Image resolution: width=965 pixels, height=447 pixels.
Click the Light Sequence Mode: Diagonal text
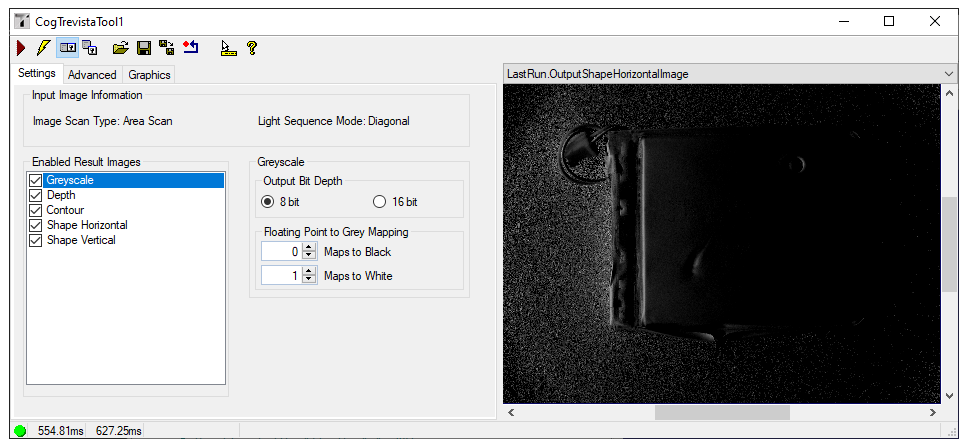tap(334, 121)
